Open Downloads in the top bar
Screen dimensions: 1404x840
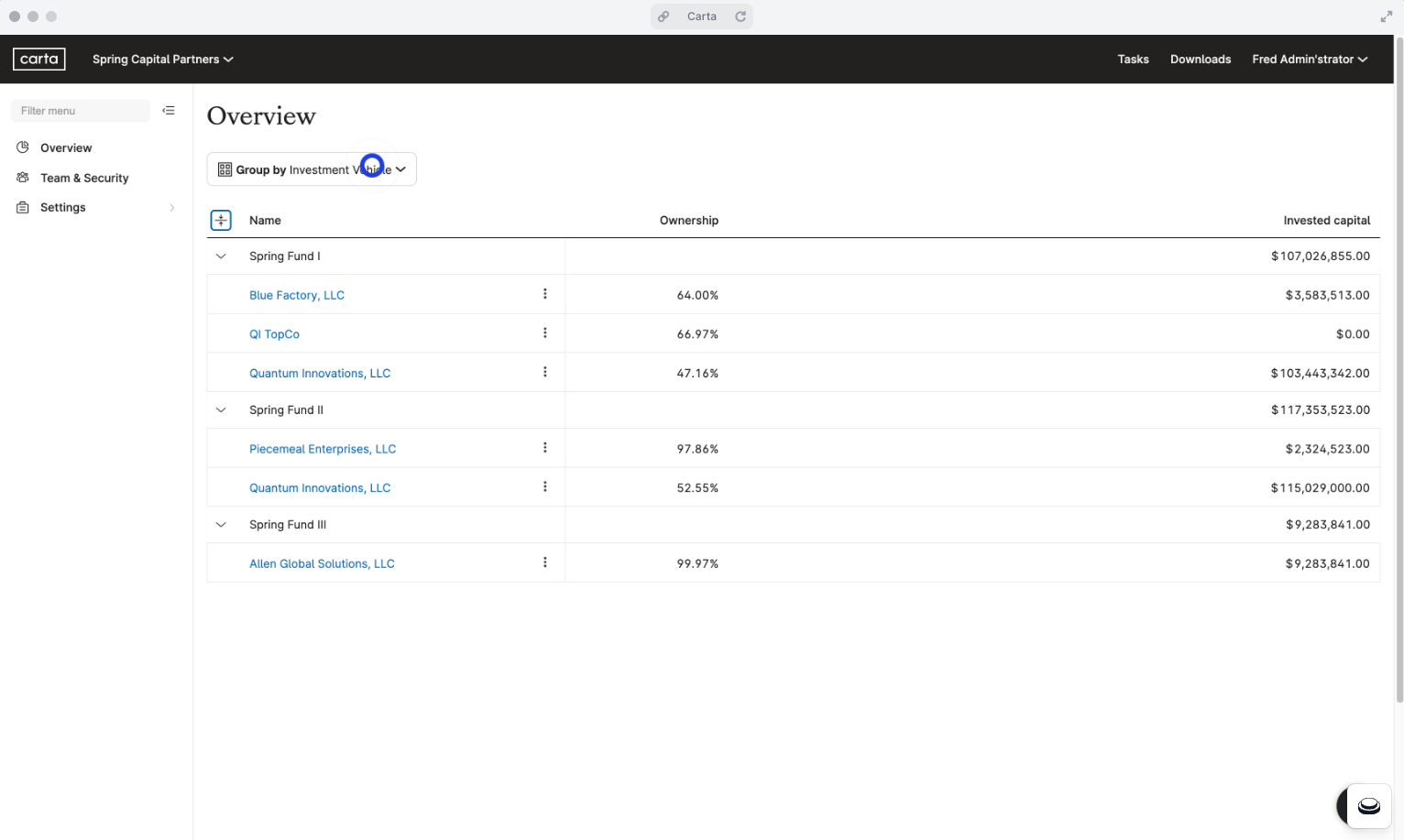point(1201,60)
